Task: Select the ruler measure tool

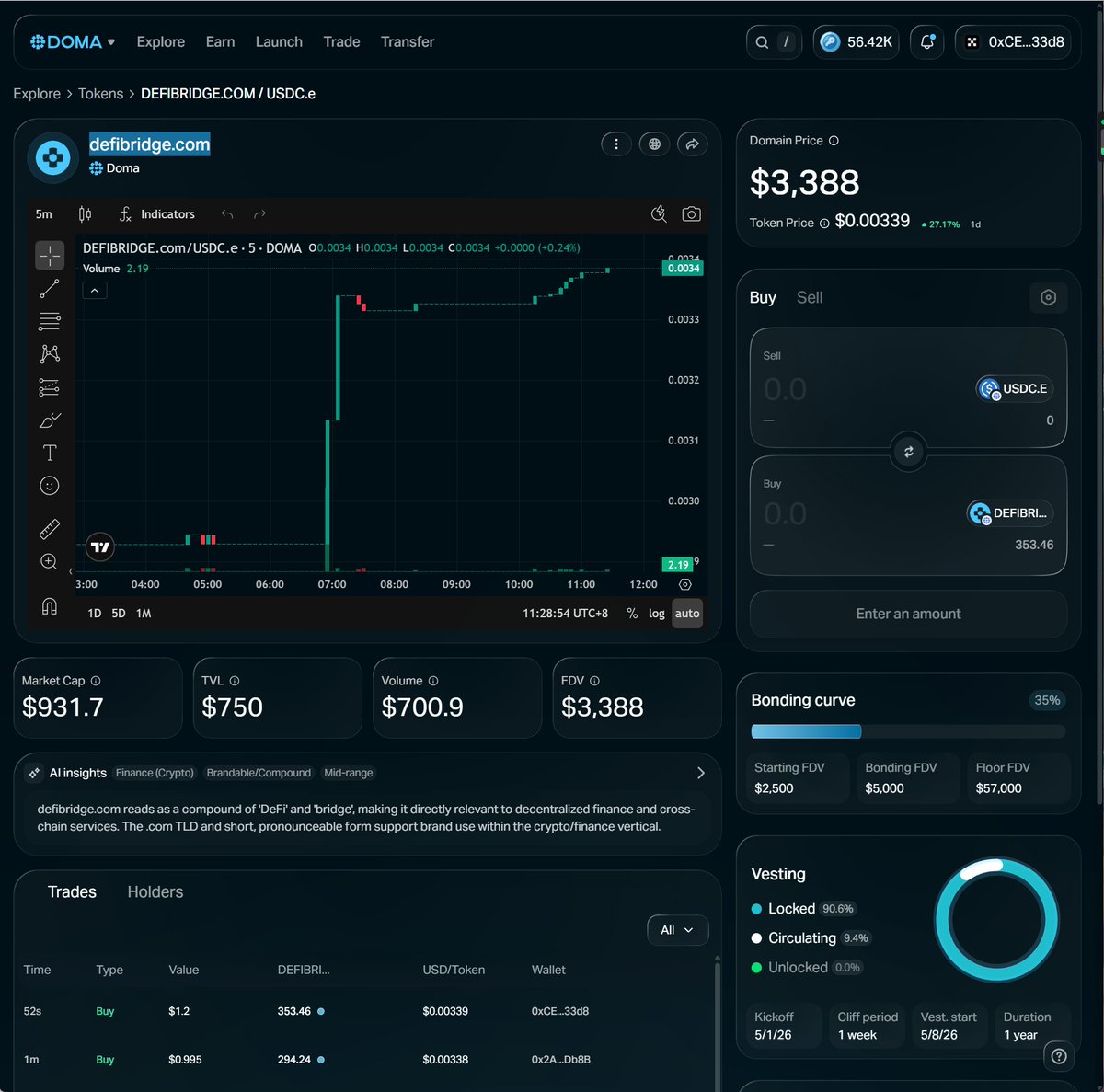Action: 50,529
